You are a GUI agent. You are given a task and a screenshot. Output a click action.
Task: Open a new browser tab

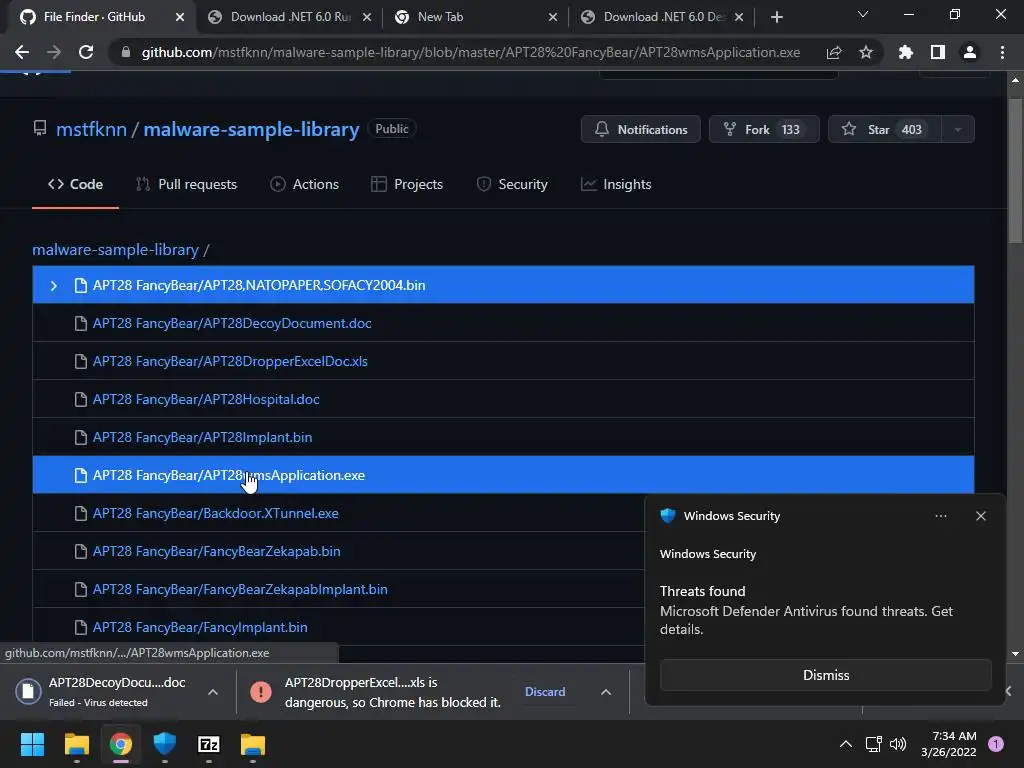(776, 17)
